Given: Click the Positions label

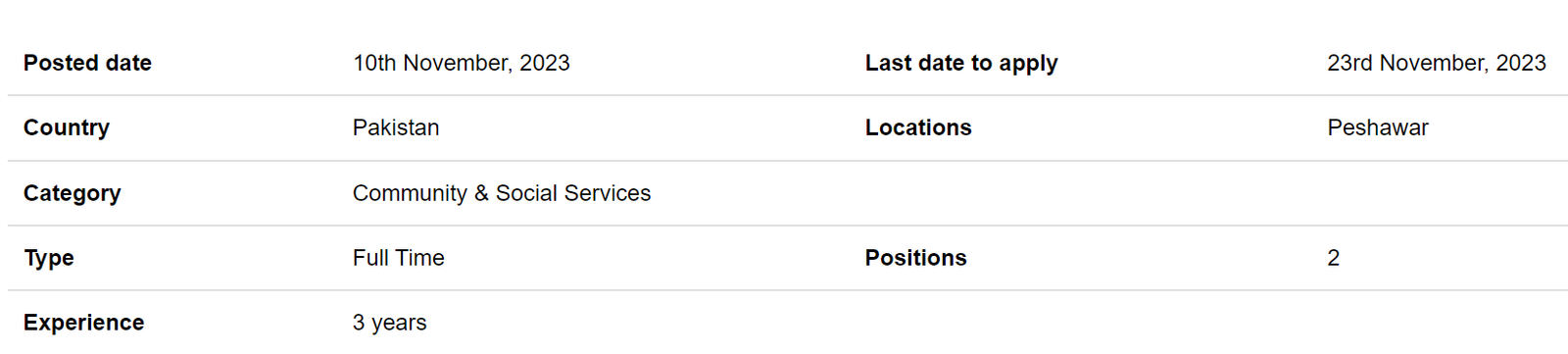Looking at the screenshot, I should pos(916,258).
